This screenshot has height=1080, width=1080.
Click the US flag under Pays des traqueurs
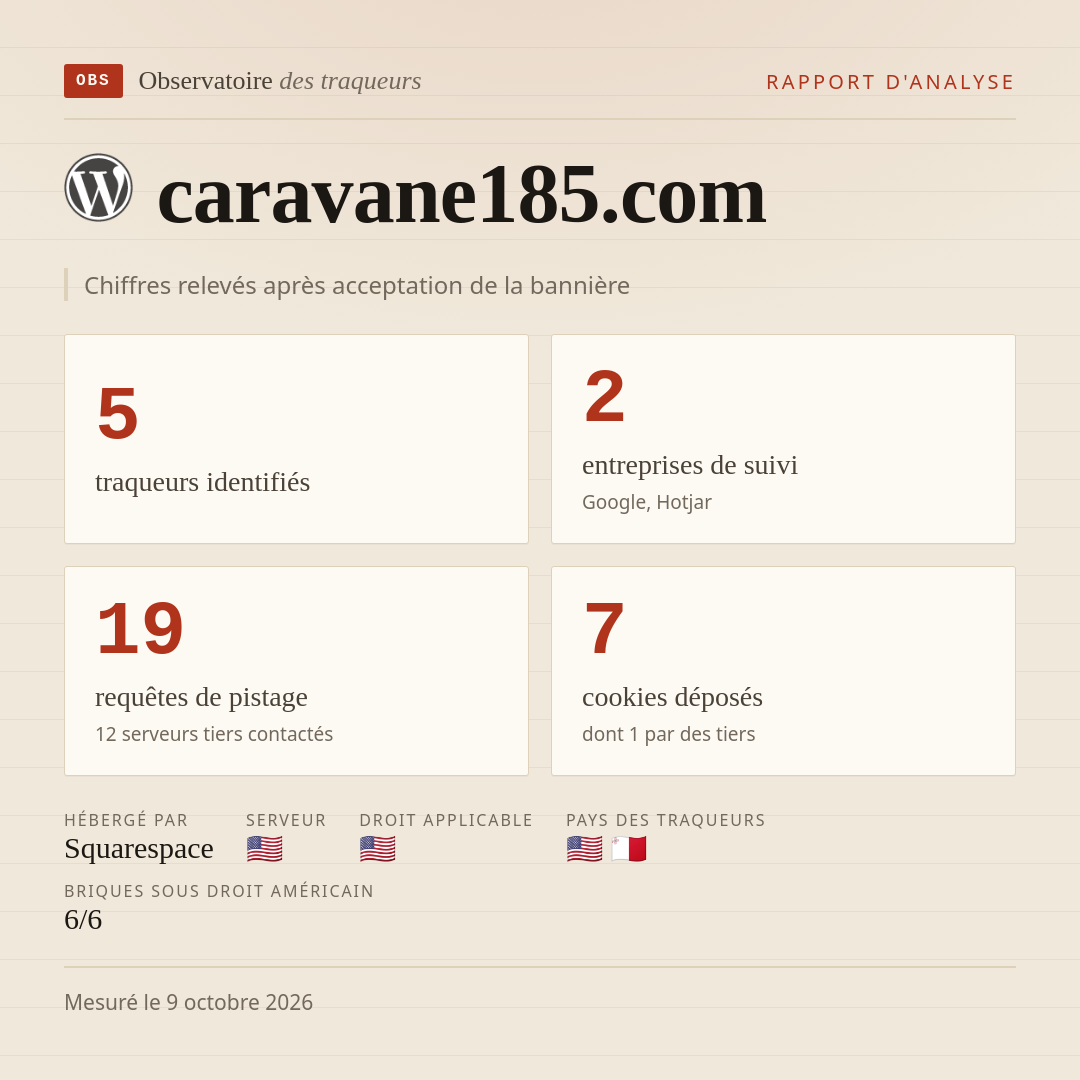[x=584, y=849]
